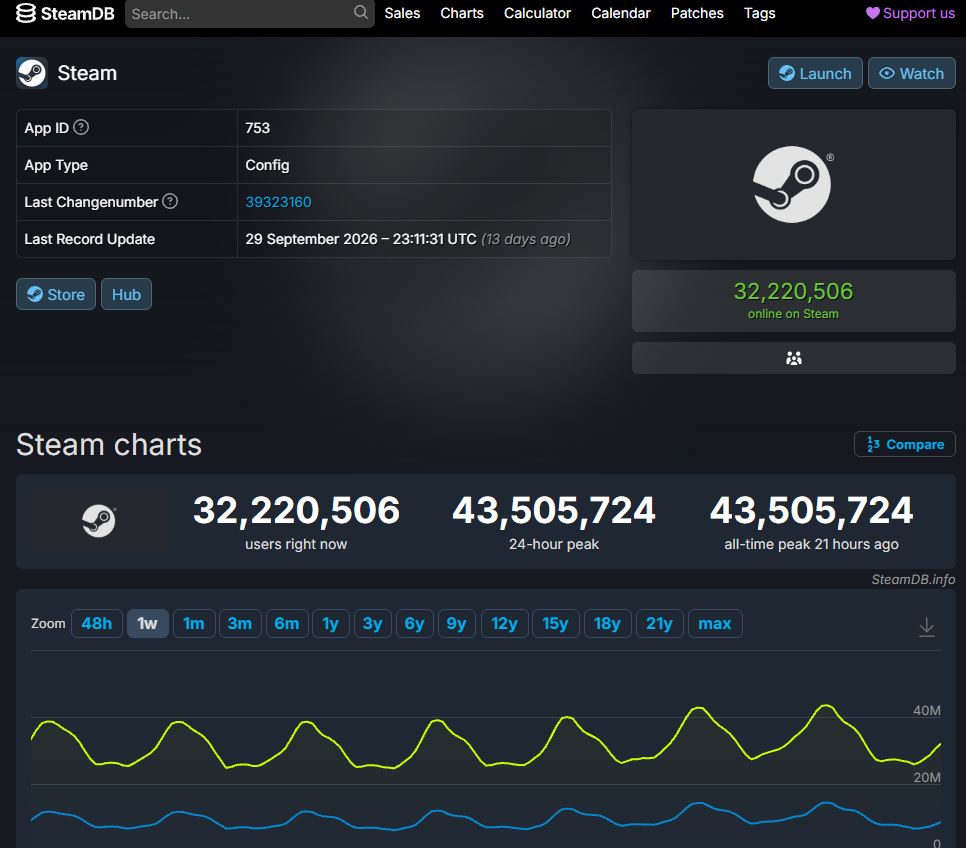Set chart zoom to 3y
Viewport: 966px width, 848px height.
pyautogui.click(x=373, y=624)
